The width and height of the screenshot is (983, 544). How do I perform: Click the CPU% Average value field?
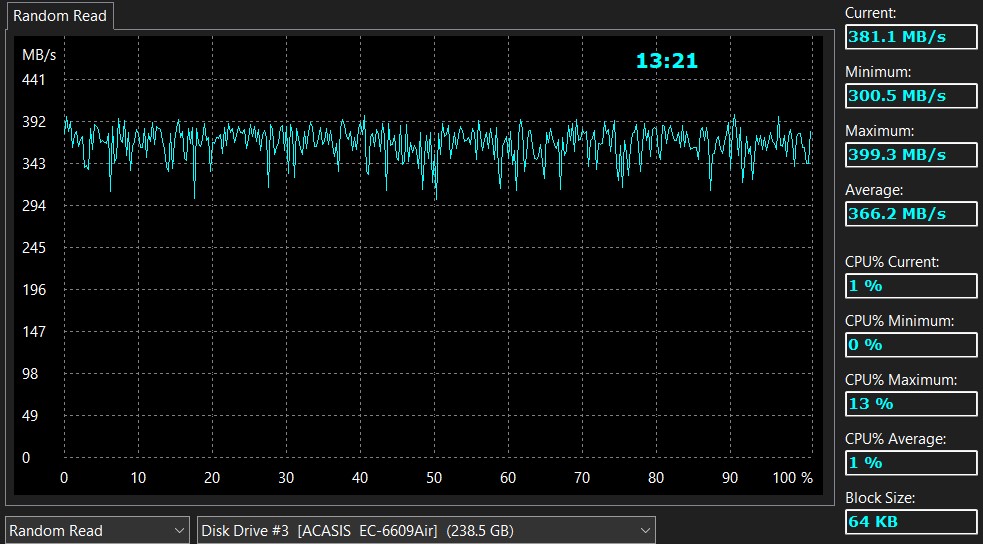pyautogui.click(x=910, y=463)
